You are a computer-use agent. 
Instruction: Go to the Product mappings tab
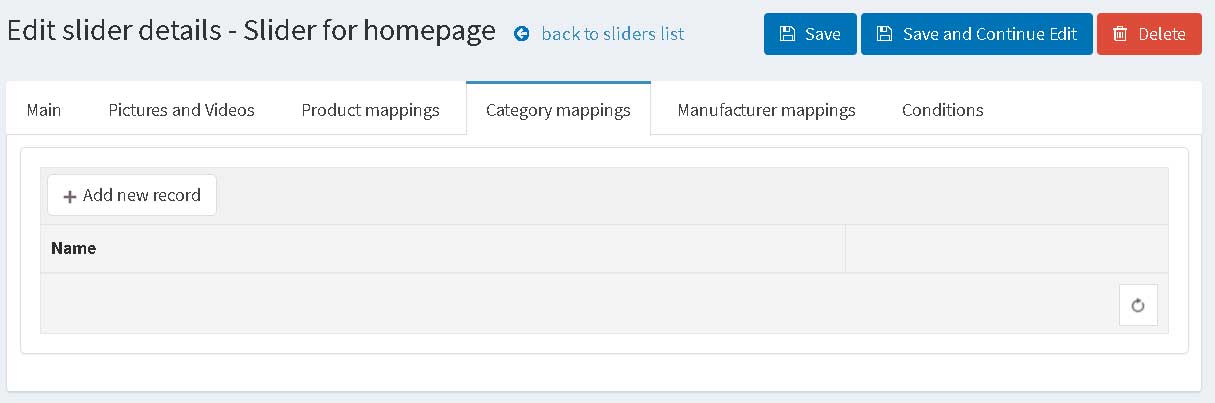coord(371,110)
